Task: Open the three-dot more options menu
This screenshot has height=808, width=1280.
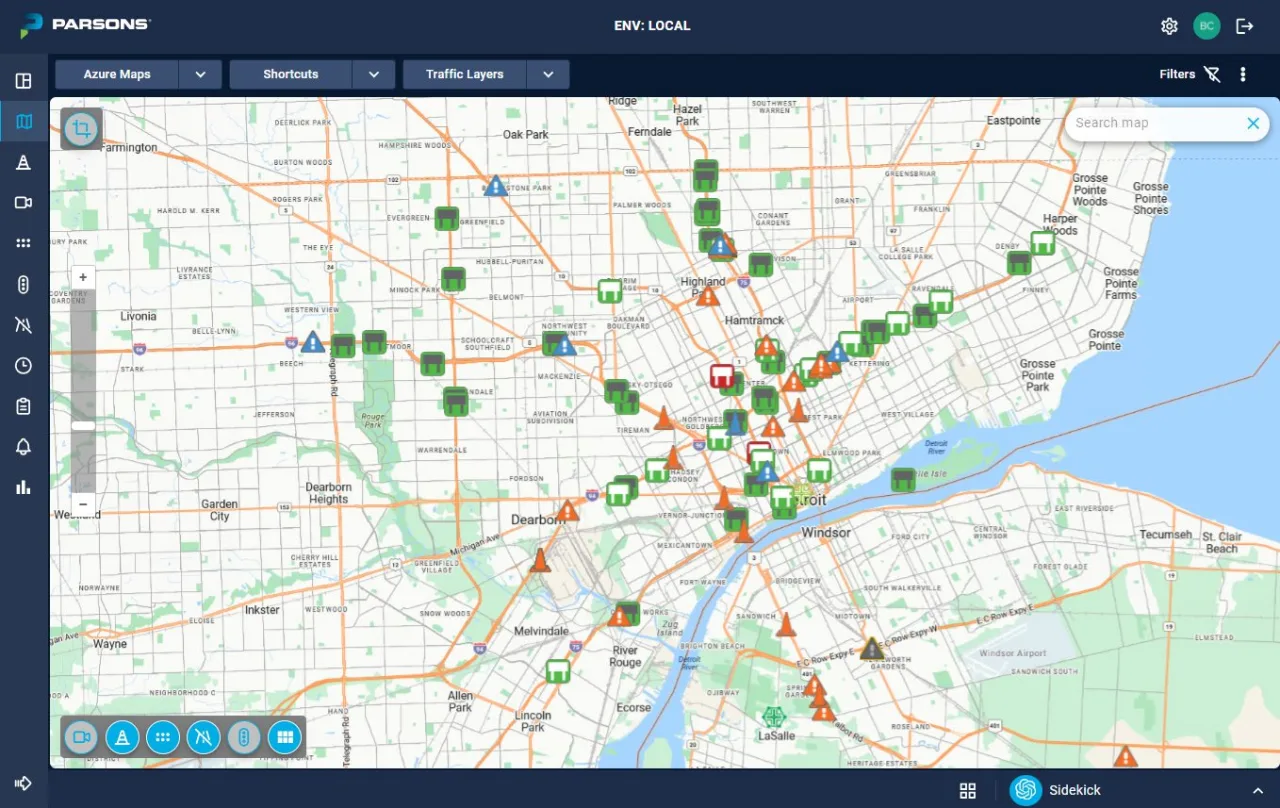Action: tap(1243, 74)
